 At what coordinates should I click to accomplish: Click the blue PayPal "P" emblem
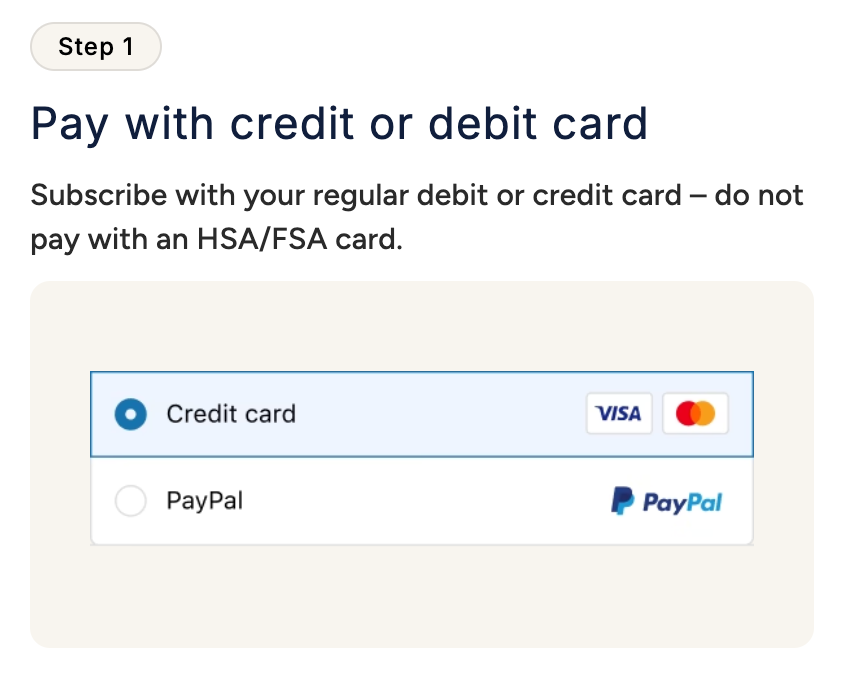[x=622, y=500]
